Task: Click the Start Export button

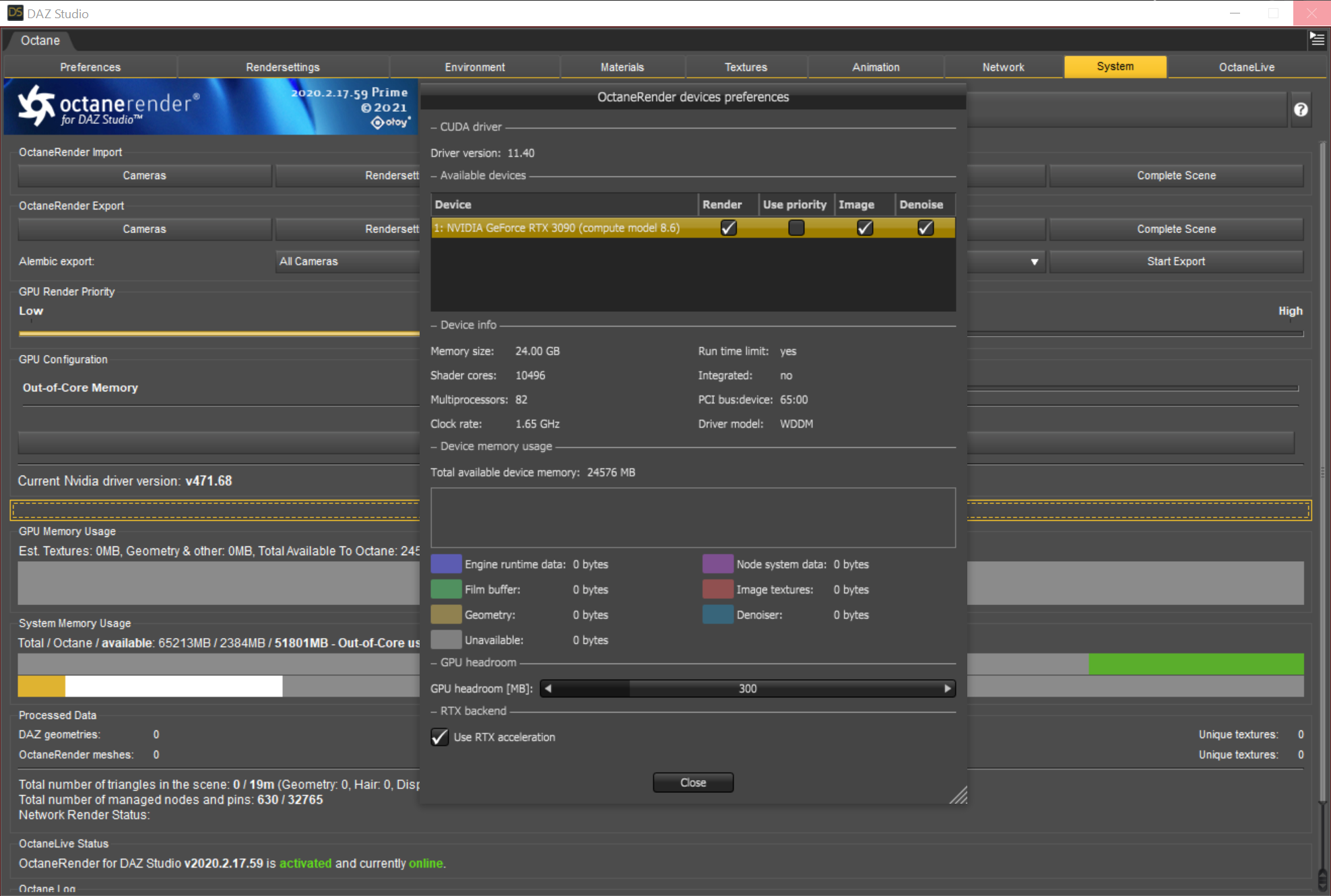Action: click(1175, 261)
